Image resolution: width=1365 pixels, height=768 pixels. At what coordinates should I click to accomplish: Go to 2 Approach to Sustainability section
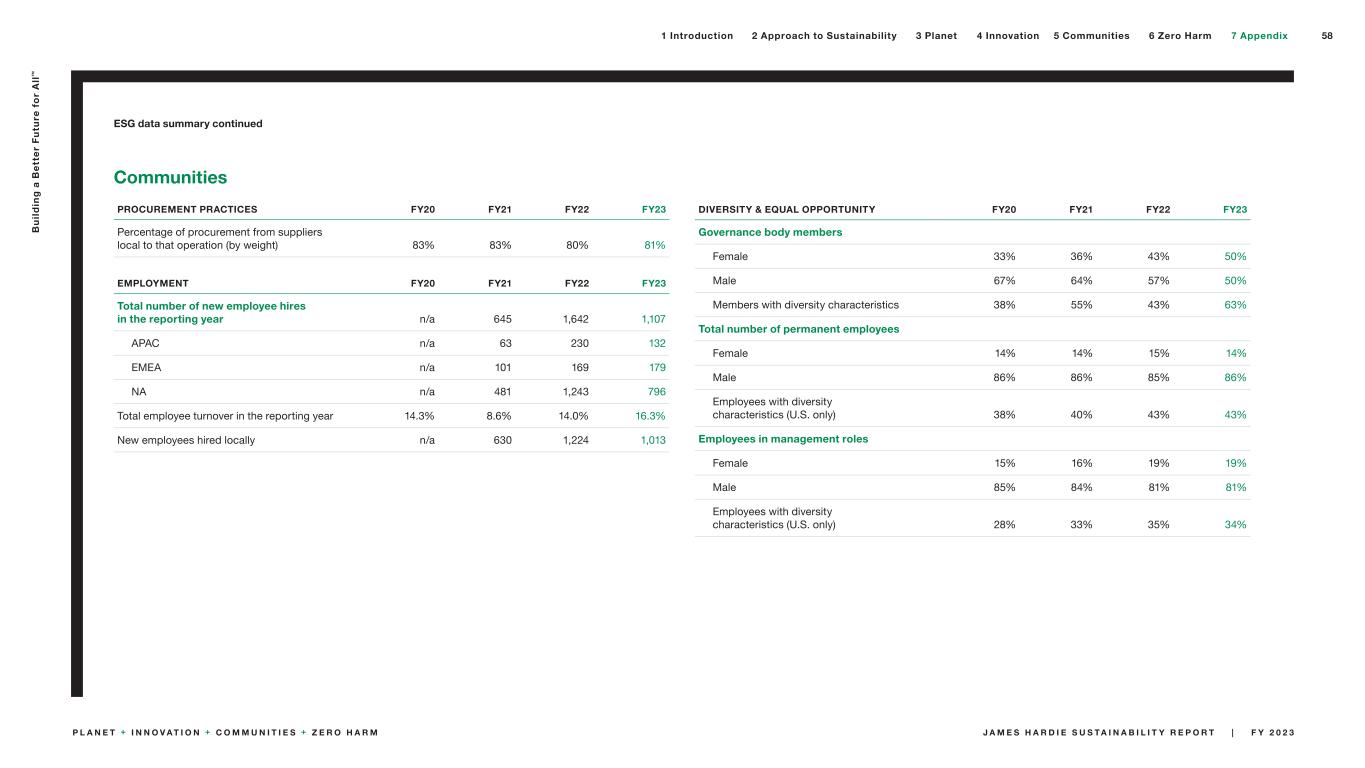[x=823, y=36]
